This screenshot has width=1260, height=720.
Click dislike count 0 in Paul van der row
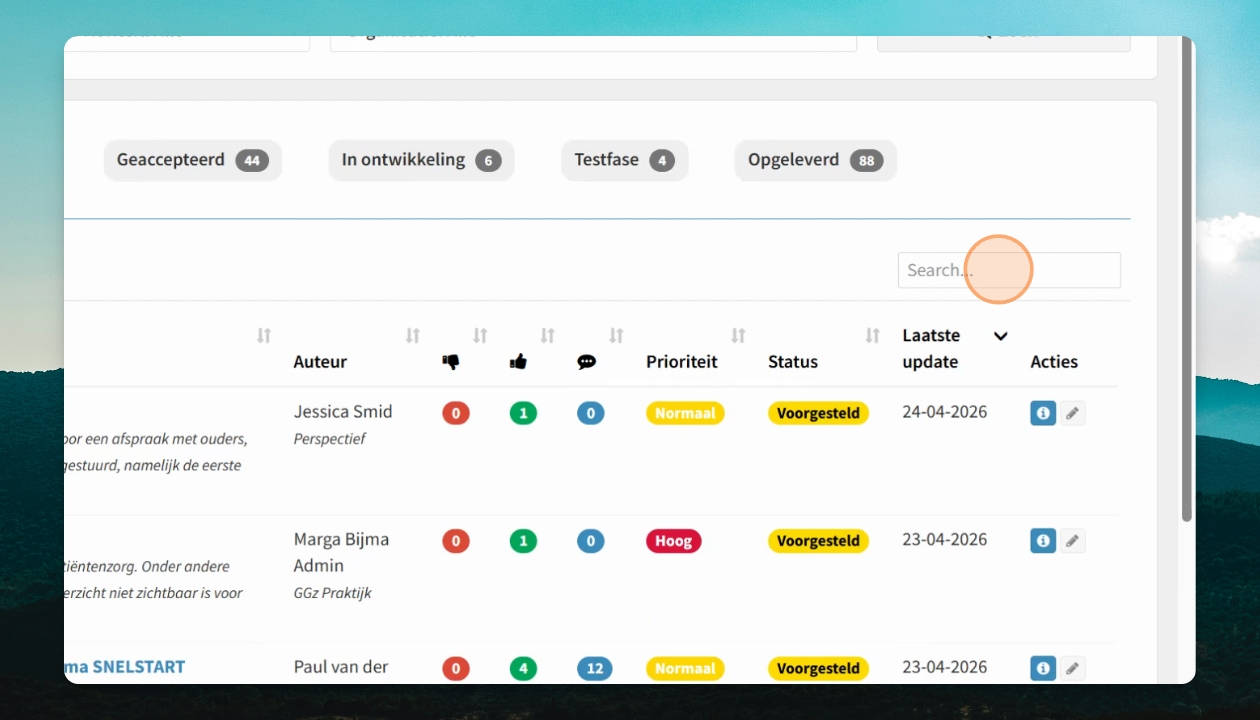(x=456, y=668)
